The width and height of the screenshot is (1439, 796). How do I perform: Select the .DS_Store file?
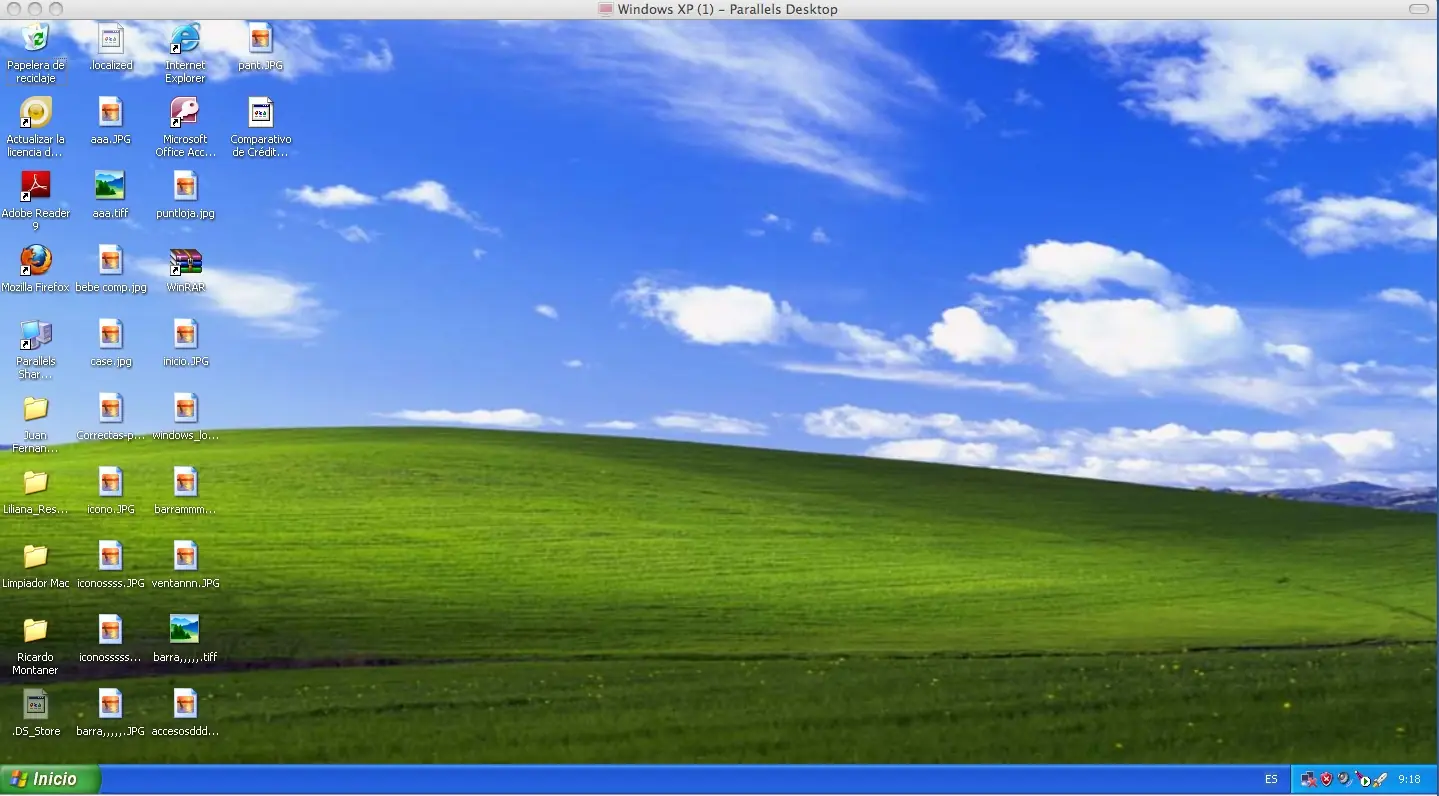coord(36,704)
